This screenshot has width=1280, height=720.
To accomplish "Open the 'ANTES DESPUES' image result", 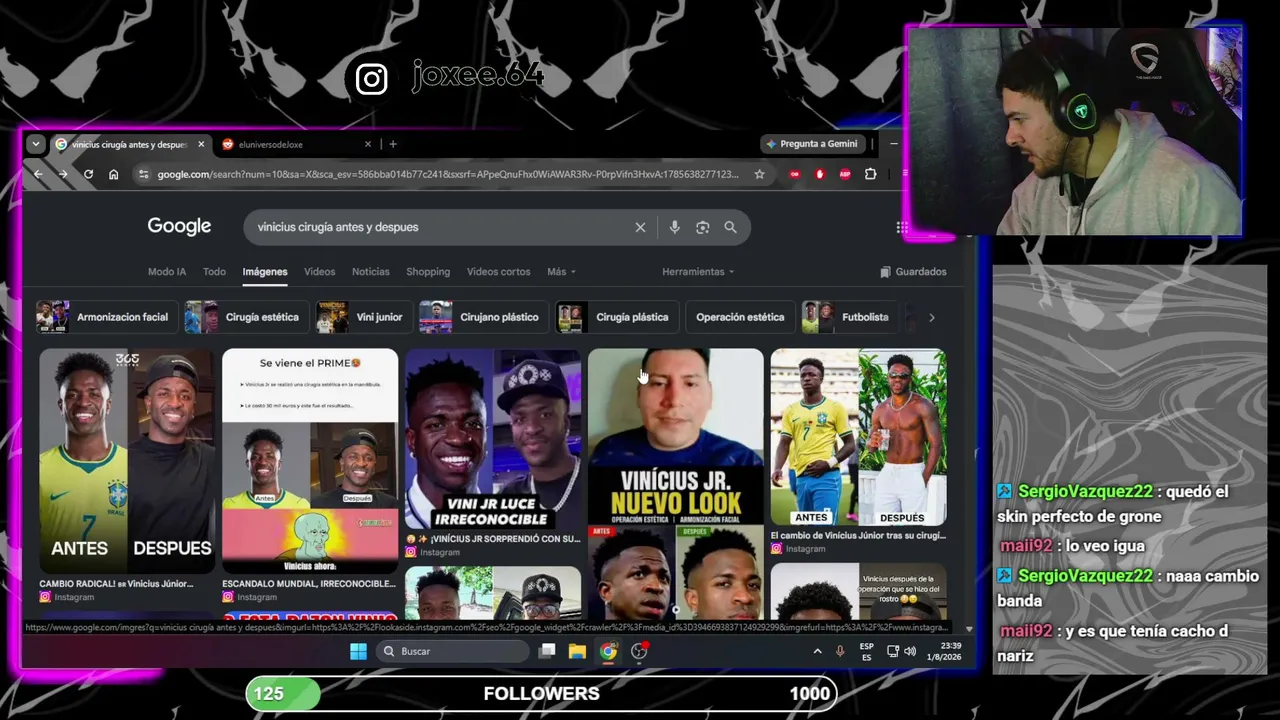I will tap(127, 461).
